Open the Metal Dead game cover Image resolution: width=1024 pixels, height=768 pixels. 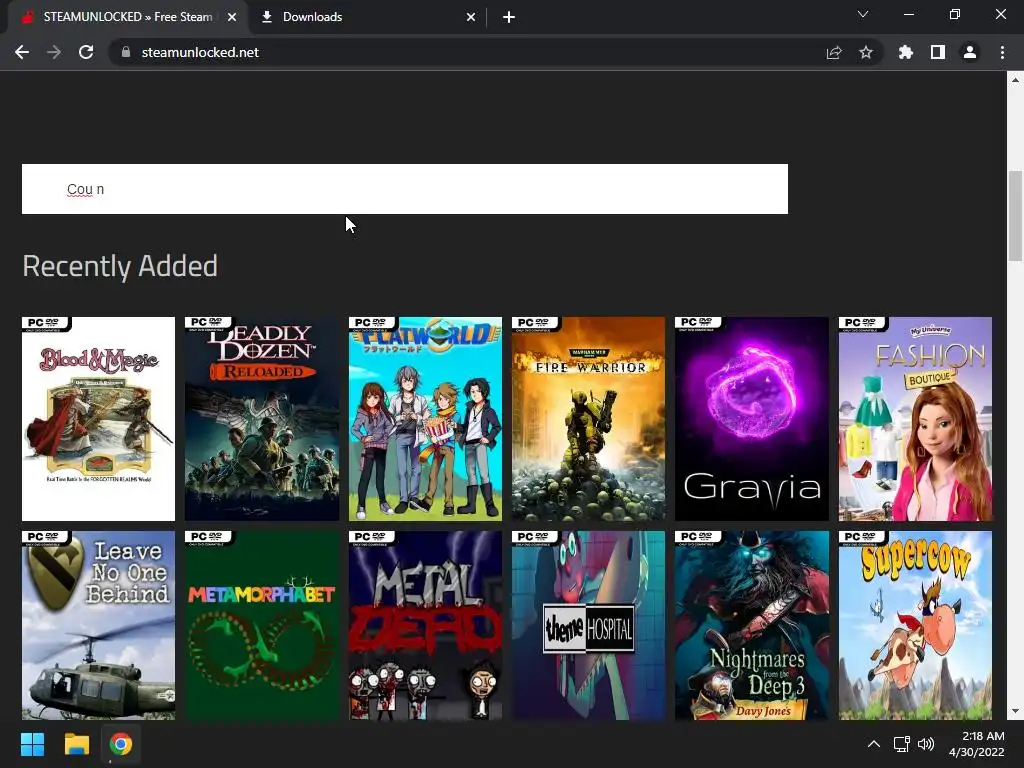[x=425, y=625]
